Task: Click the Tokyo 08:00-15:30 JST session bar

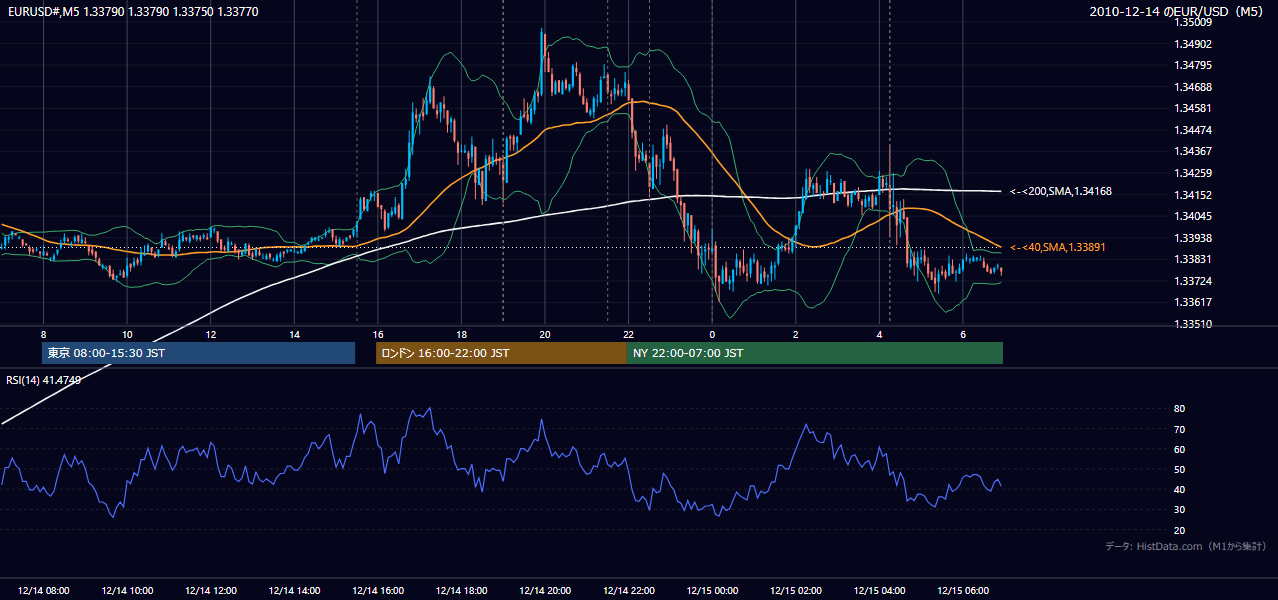Action: point(198,353)
